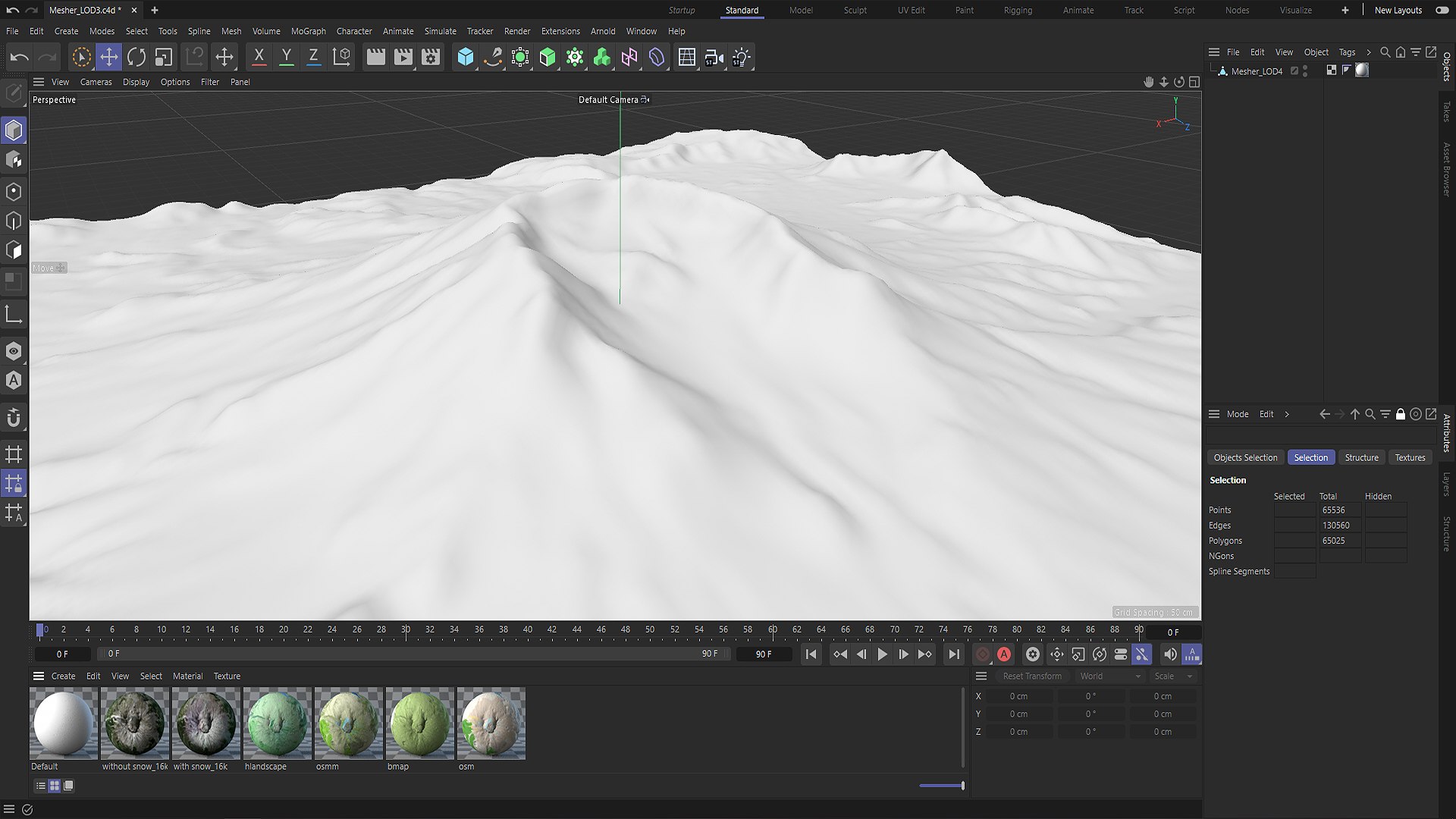
Task: Activate the Live Selection tool
Action: 81,57
